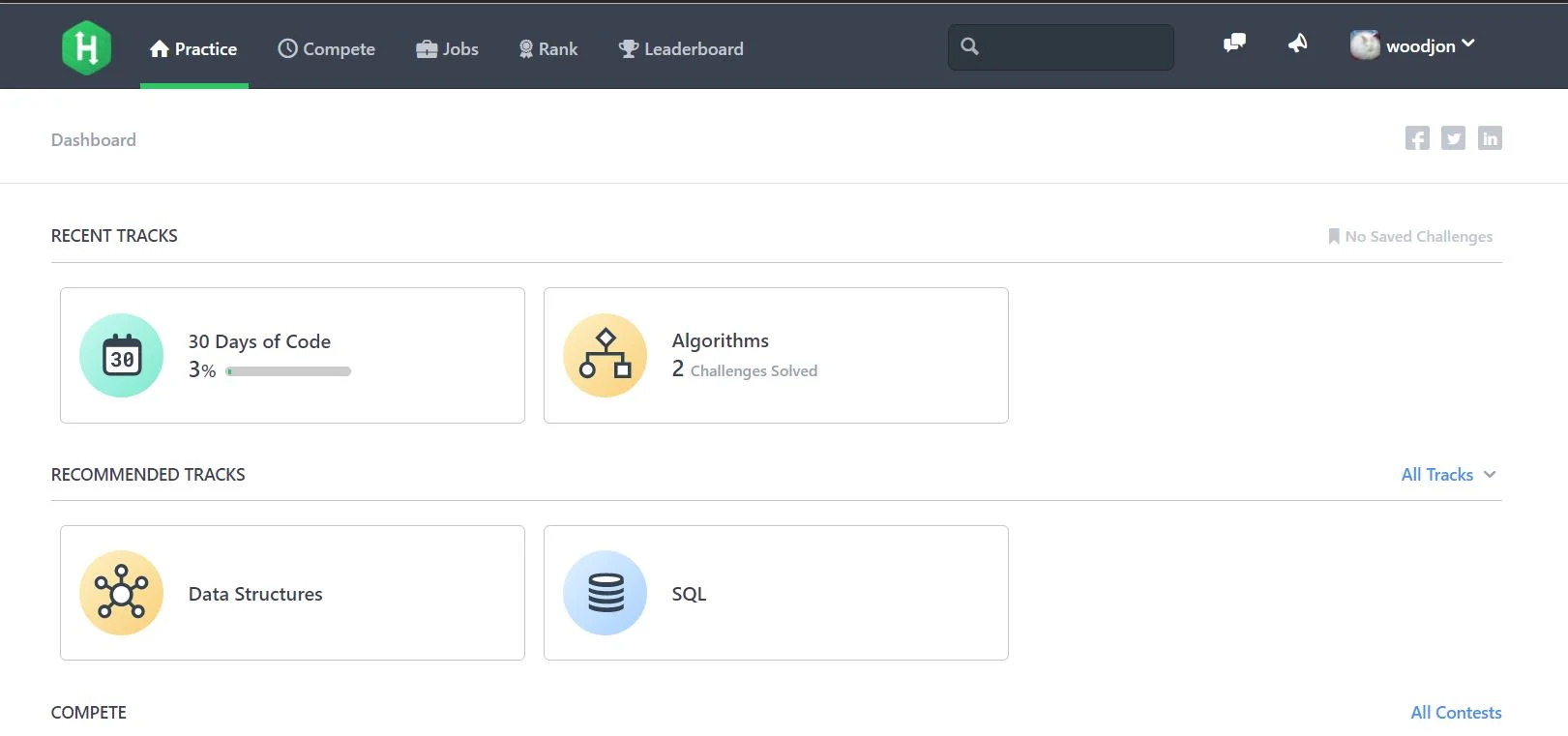Viewport: 1568px width, 736px height.
Task: Click the No Saved Challenges label
Action: (1419, 236)
